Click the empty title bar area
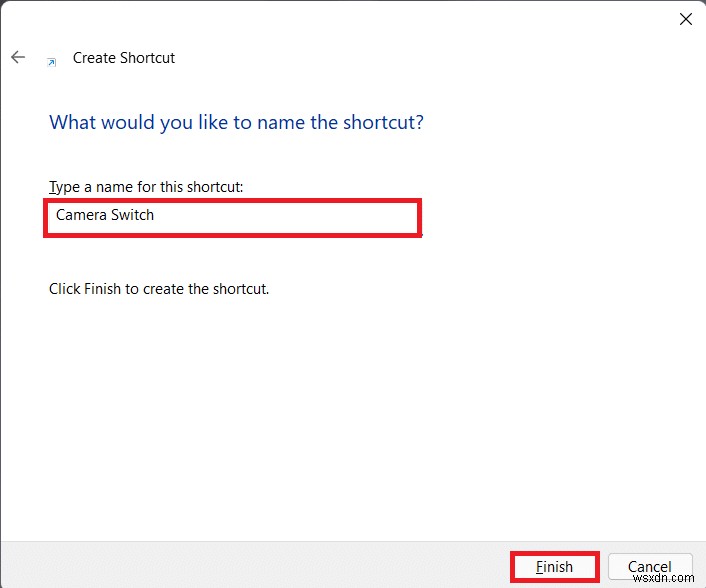The height and width of the screenshot is (588, 706). coord(350,19)
